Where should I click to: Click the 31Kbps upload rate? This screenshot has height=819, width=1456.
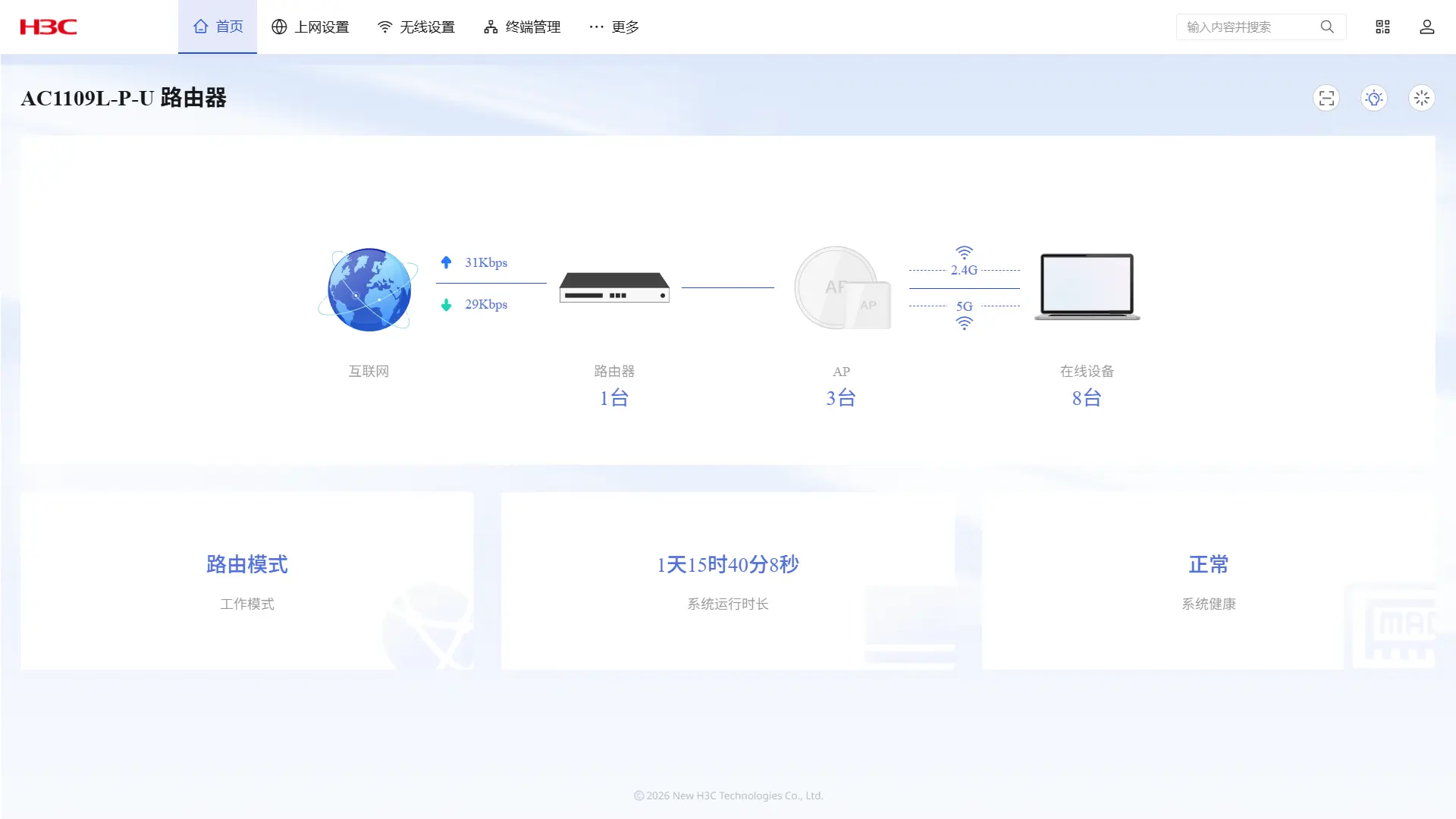point(486,262)
